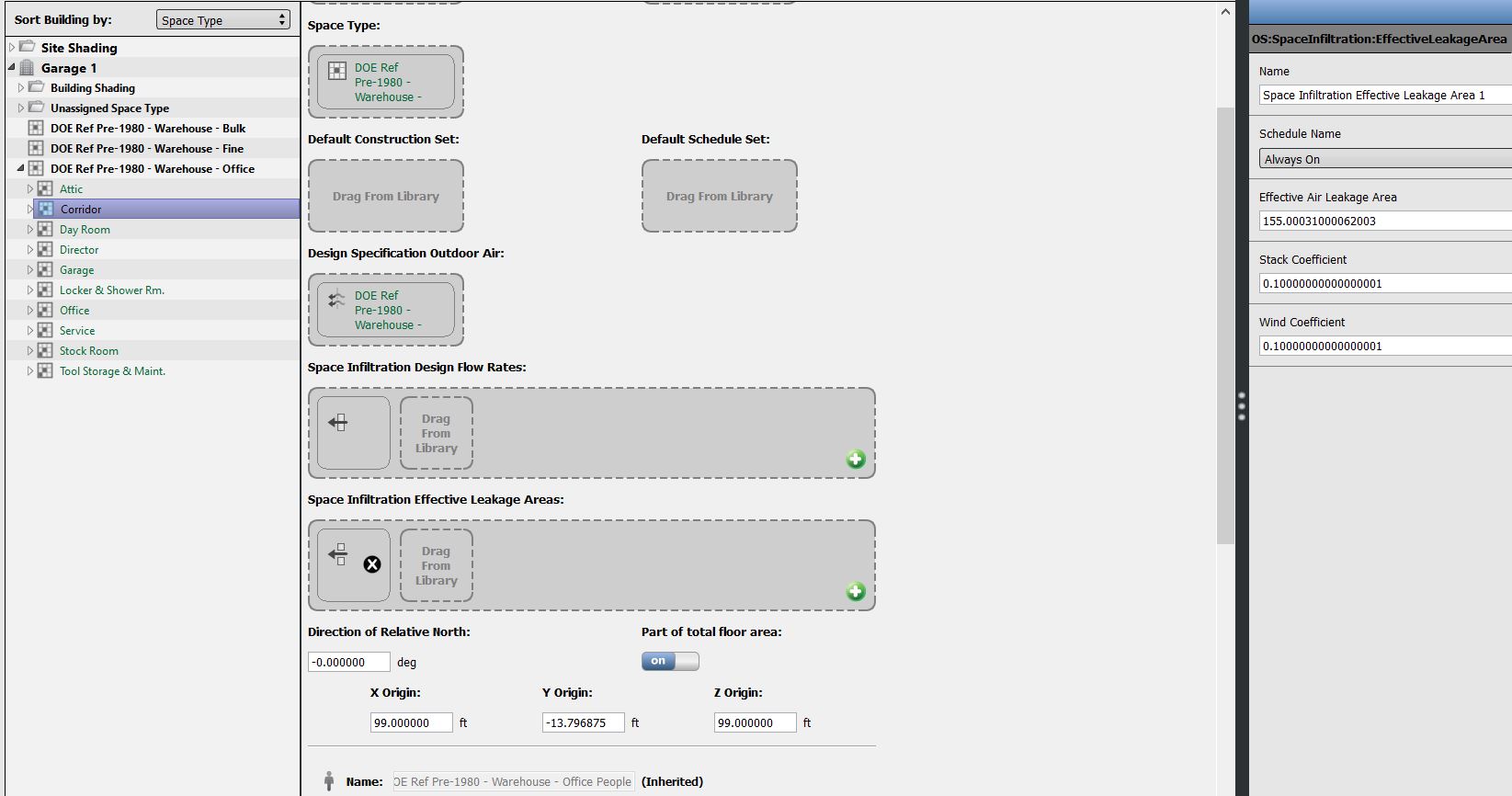The height and width of the screenshot is (796, 1512).
Task: Expand the Corridor space
Action: pos(30,209)
